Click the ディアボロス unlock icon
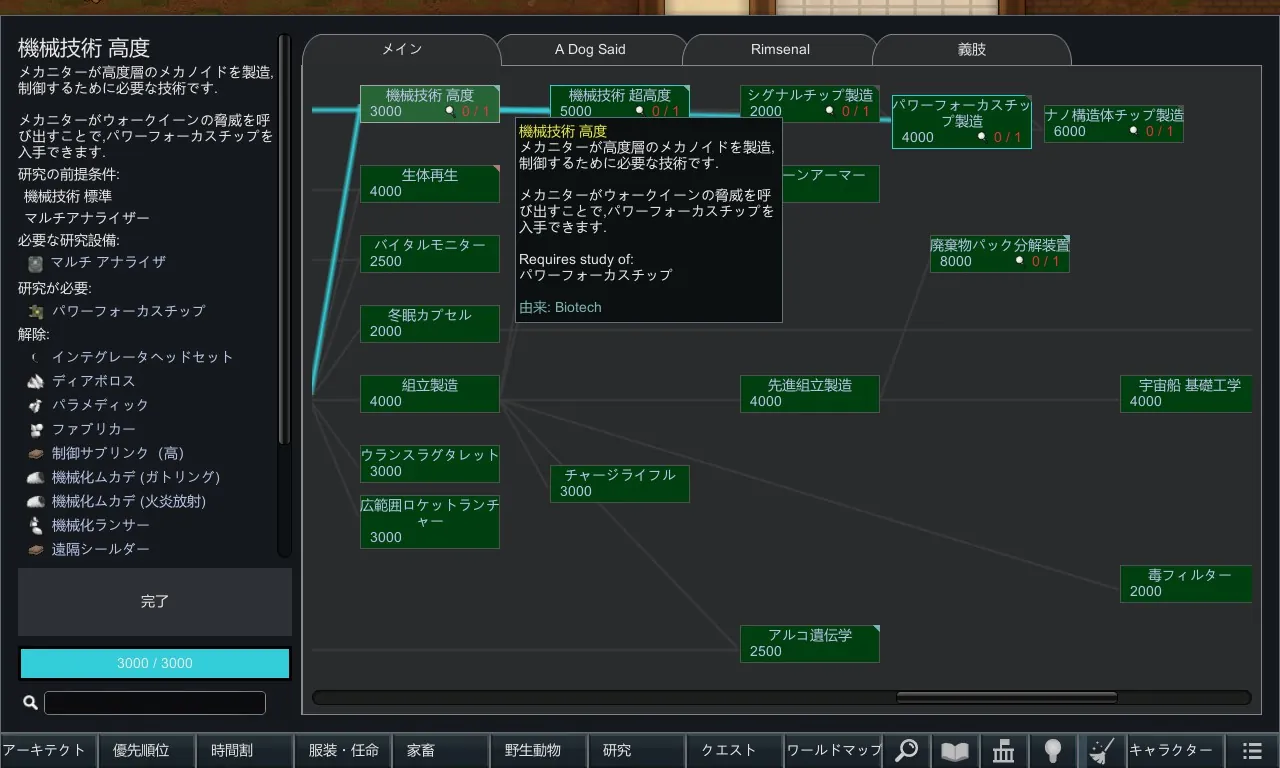Viewport: 1280px width, 768px height. [36, 381]
